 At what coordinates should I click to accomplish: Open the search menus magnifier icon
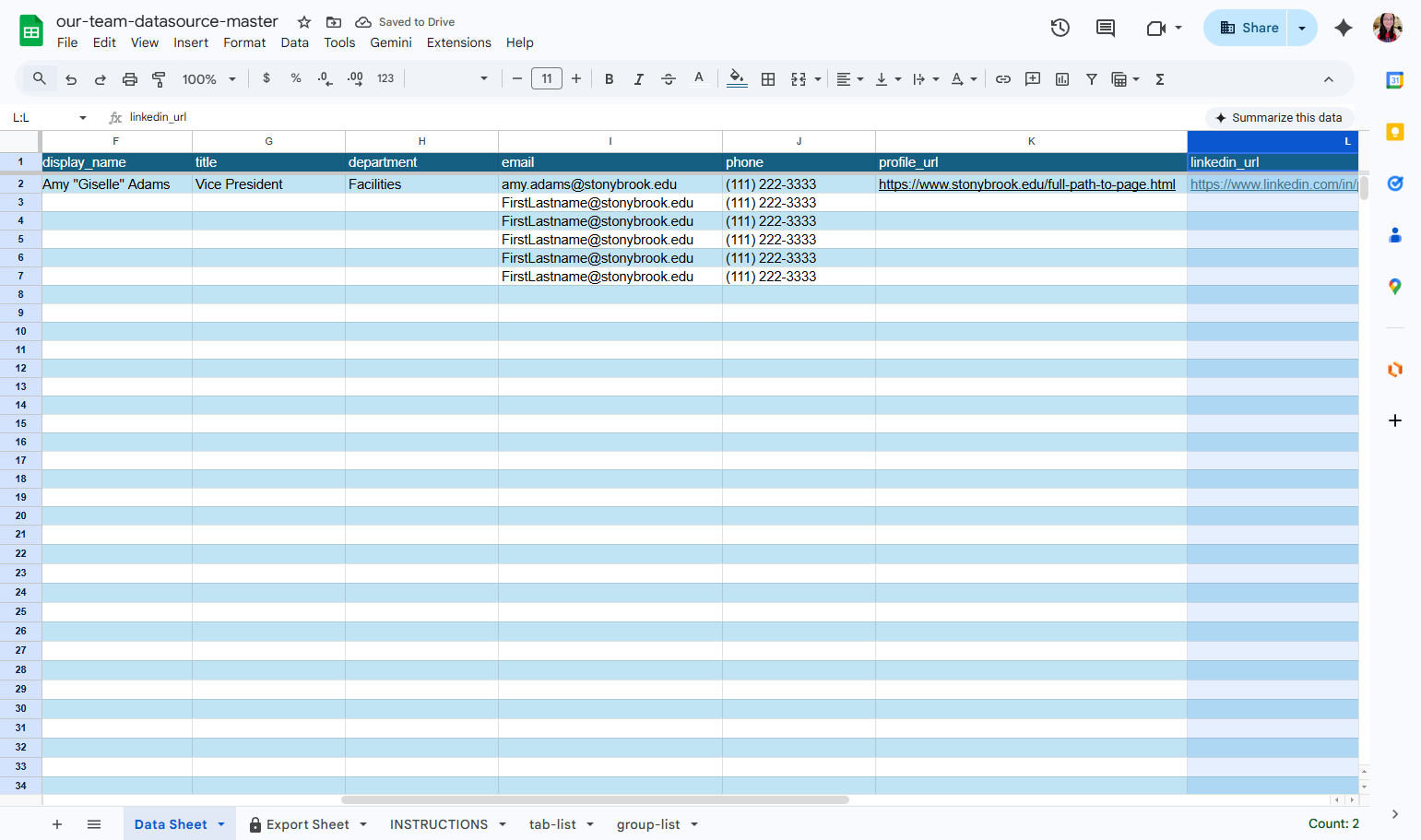pos(40,79)
